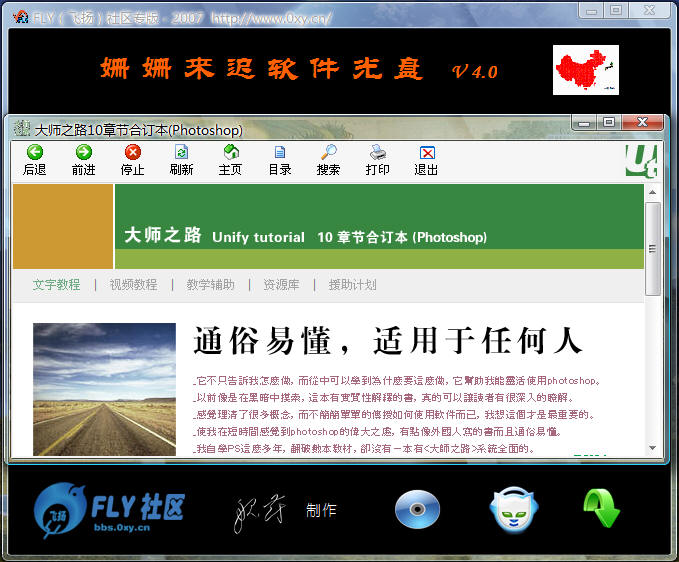Open the 目录 contents icon
Image resolution: width=679 pixels, height=562 pixels.
(x=280, y=160)
